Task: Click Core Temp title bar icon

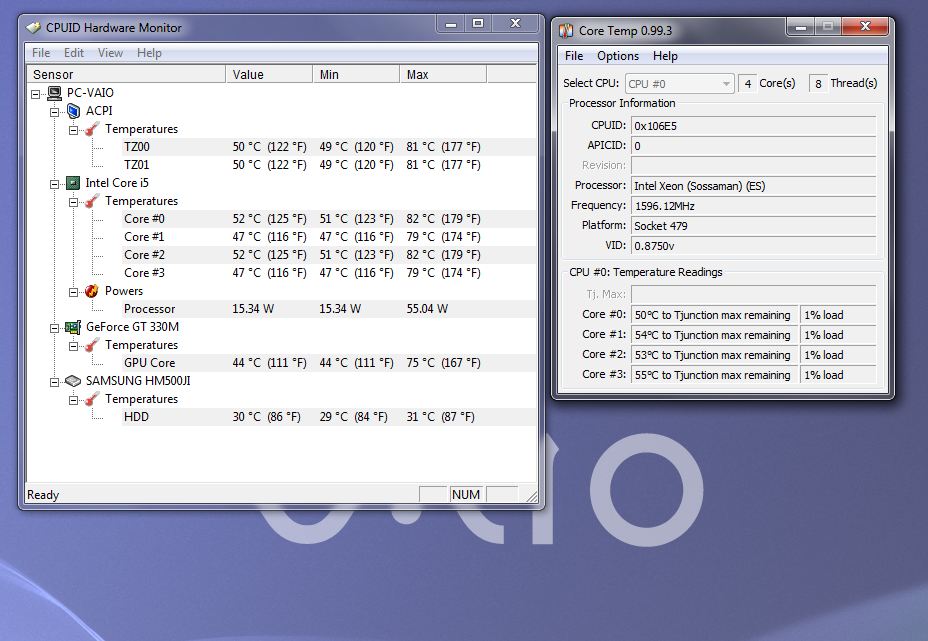Action: (x=566, y=30)
